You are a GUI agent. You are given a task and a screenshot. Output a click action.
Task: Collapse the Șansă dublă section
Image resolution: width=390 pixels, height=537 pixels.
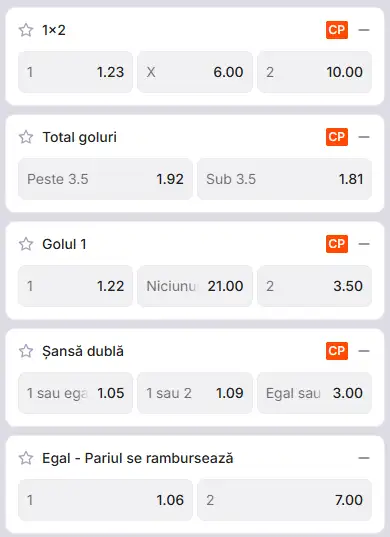click(364, 351)
